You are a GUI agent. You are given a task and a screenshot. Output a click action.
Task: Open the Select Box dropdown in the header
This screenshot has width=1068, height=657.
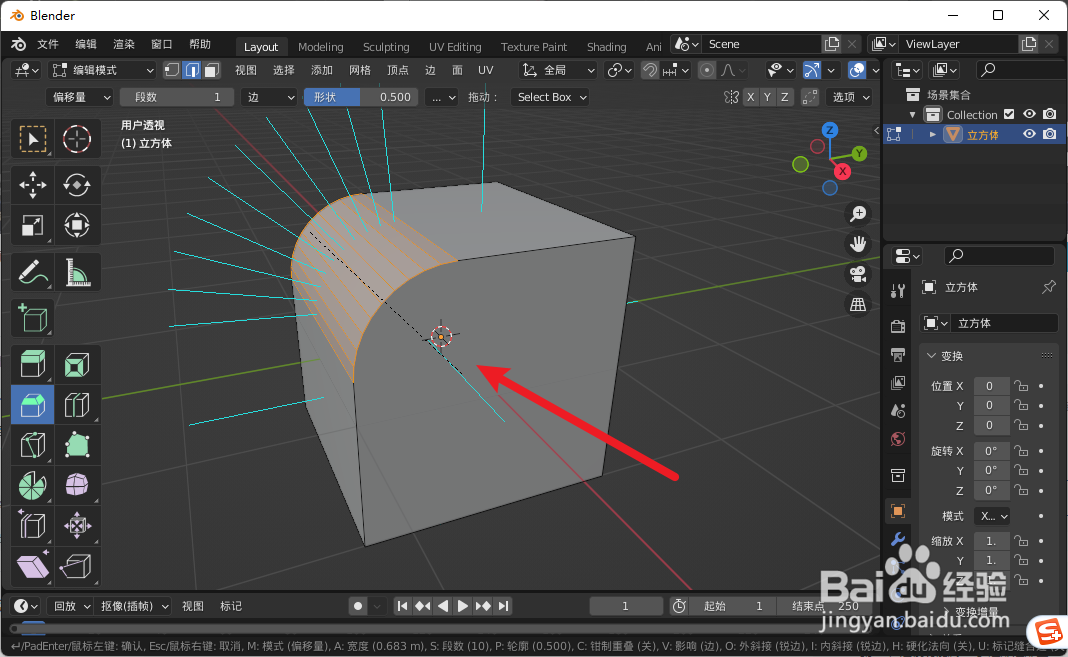[549, 97]
